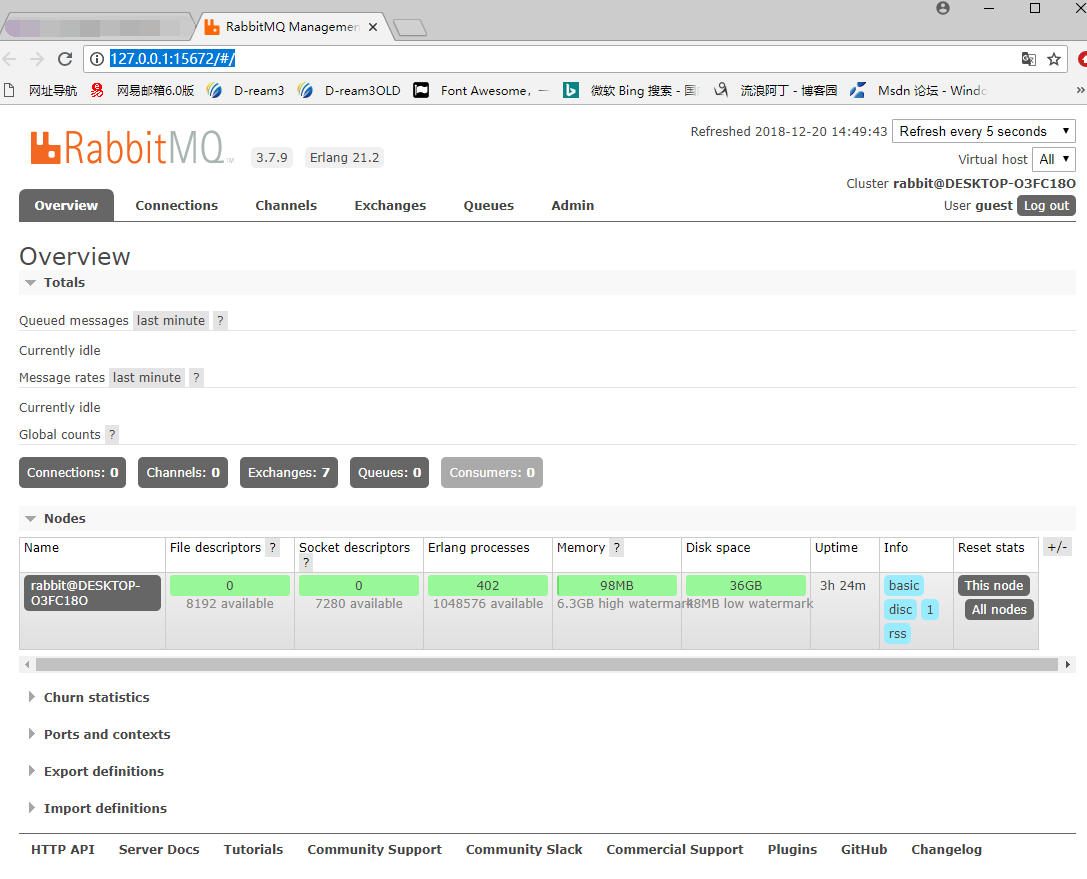Expand Ports and contexts section
The height and width of the screenshot is (879, 1087).
click(98, 734)
